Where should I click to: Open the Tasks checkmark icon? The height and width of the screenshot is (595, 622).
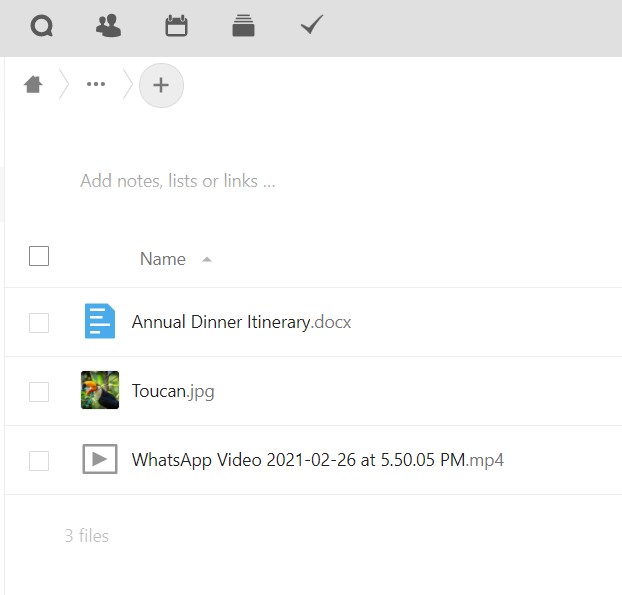coord(312,26)
